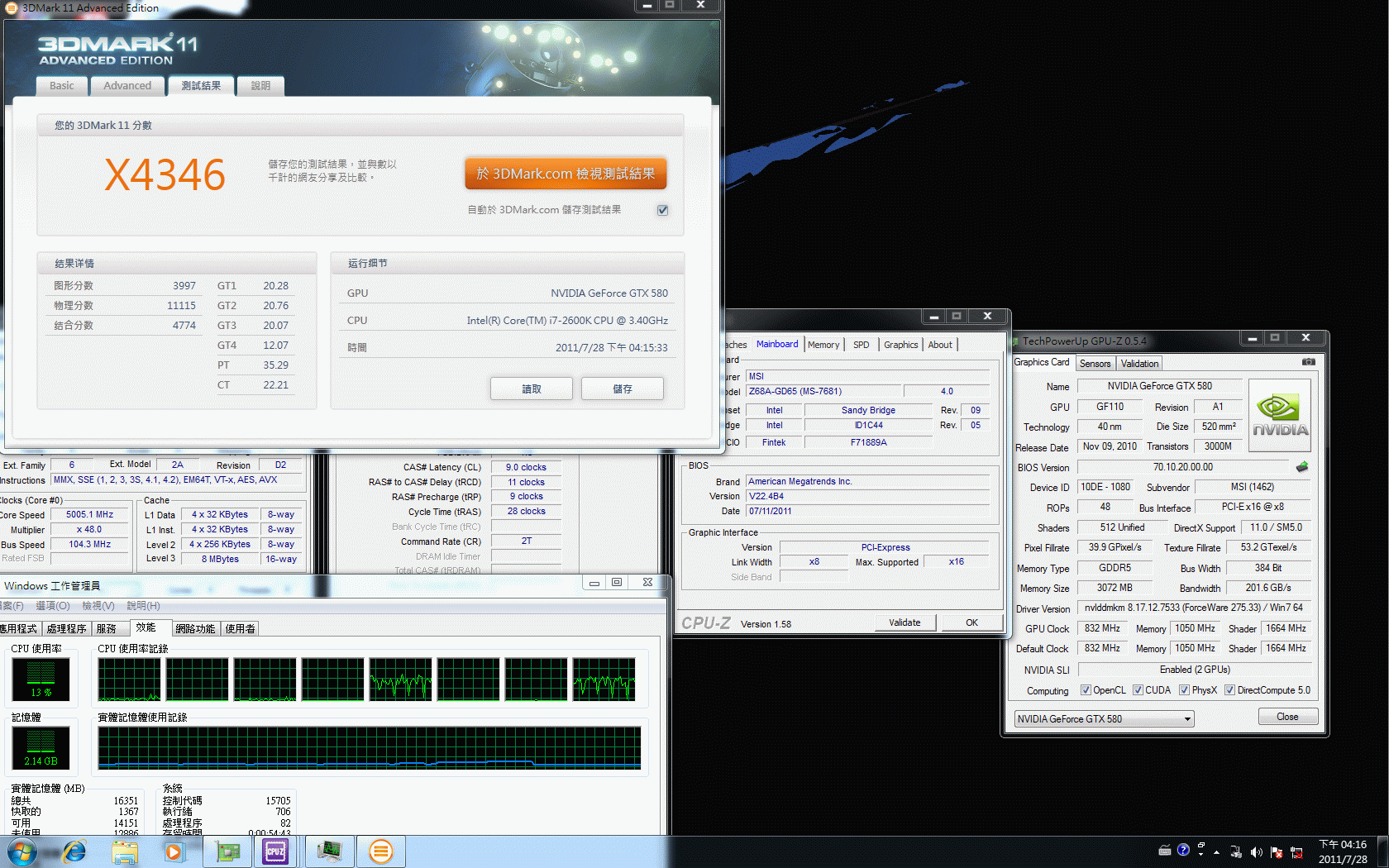This screenshot has width=1389, height=868.
Task: Toggle the CUDA checkbox in GPU-Z
Action: (x=1138, y=690)
